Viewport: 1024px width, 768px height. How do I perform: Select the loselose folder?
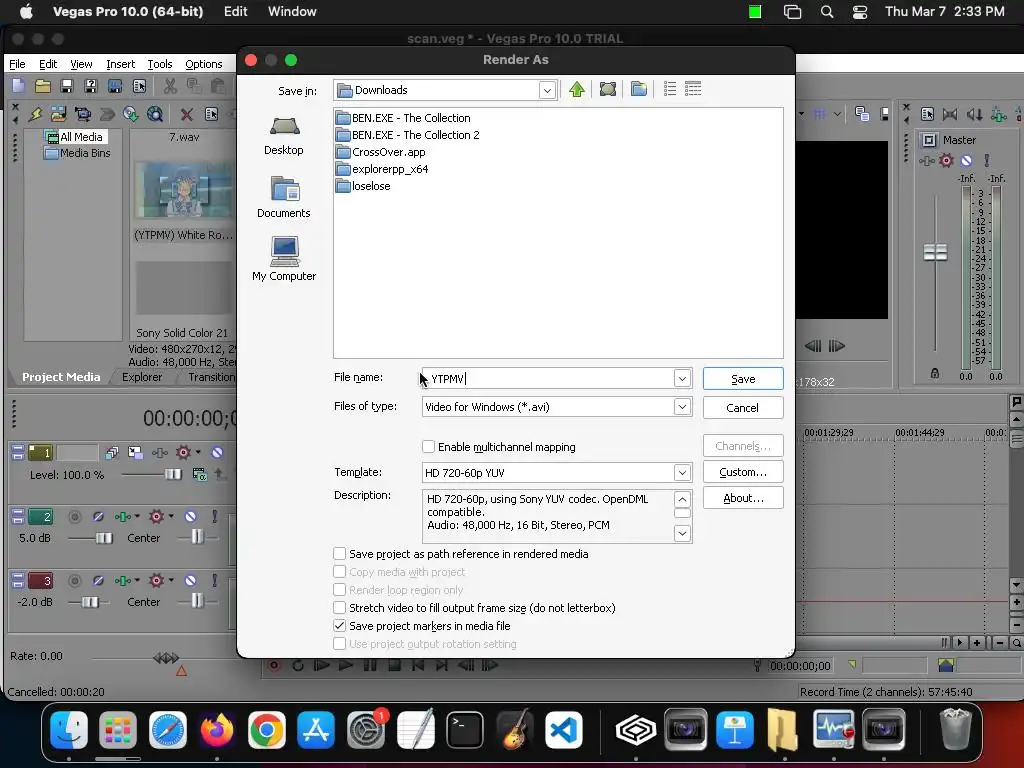click(x=363, y=186)
